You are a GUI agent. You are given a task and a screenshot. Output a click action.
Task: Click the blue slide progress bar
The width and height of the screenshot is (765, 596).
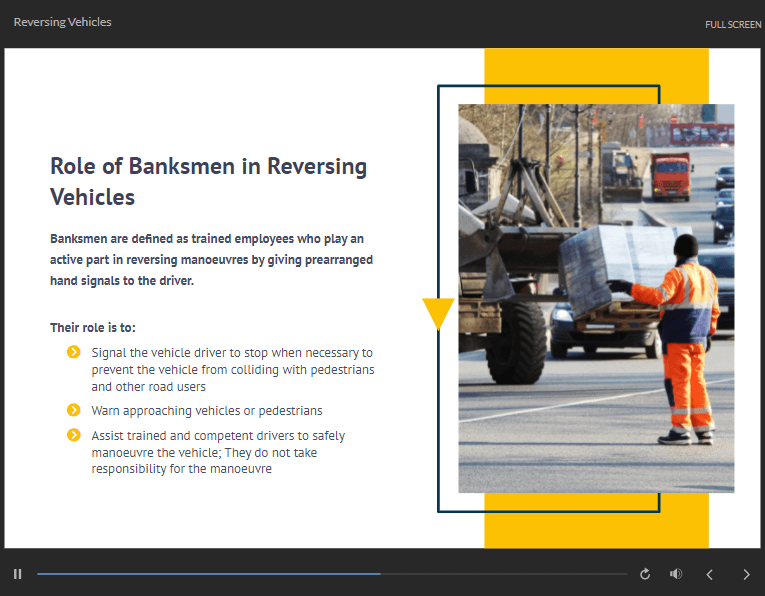point(208,574)
